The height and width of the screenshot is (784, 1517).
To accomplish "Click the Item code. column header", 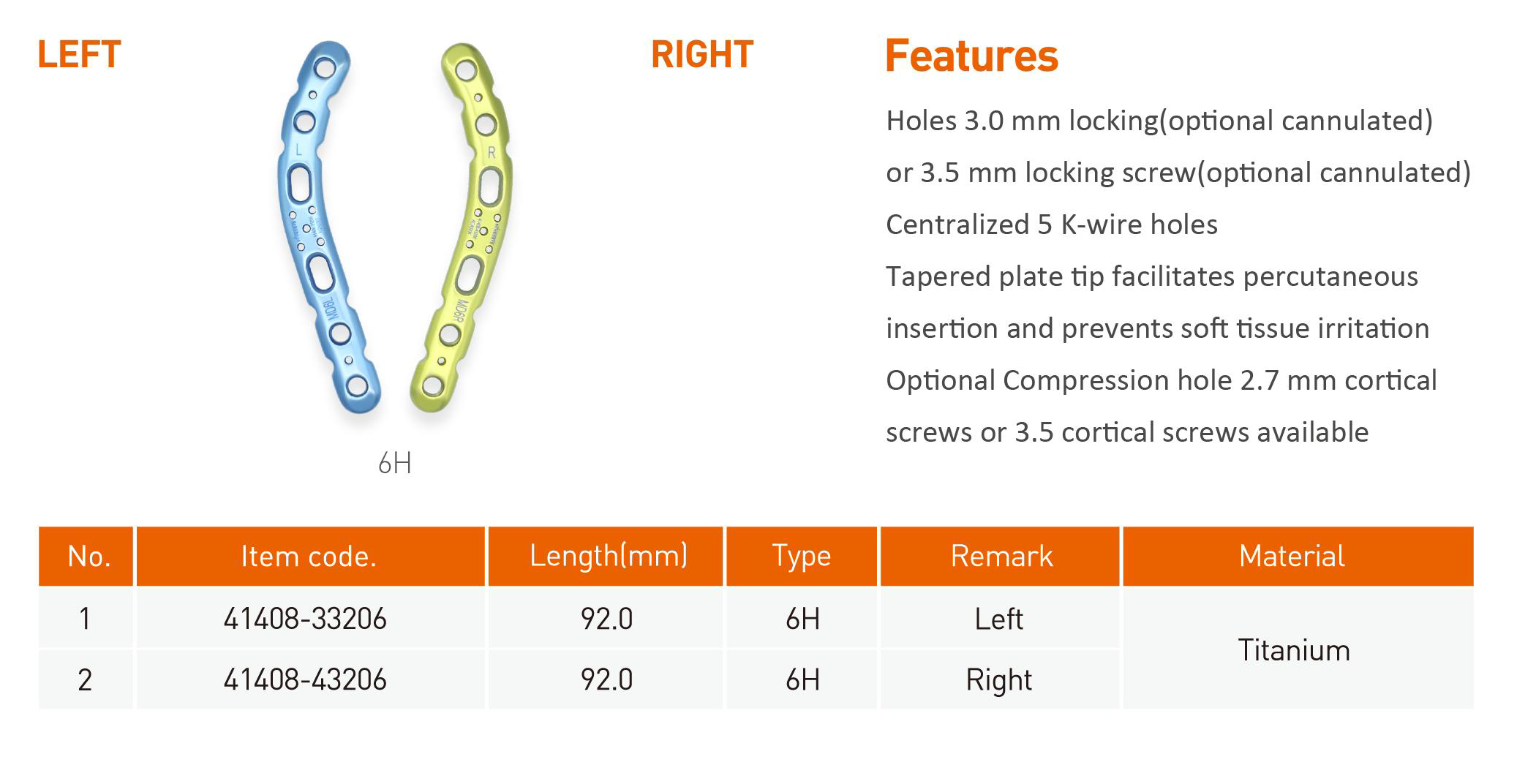I will 310,557.
